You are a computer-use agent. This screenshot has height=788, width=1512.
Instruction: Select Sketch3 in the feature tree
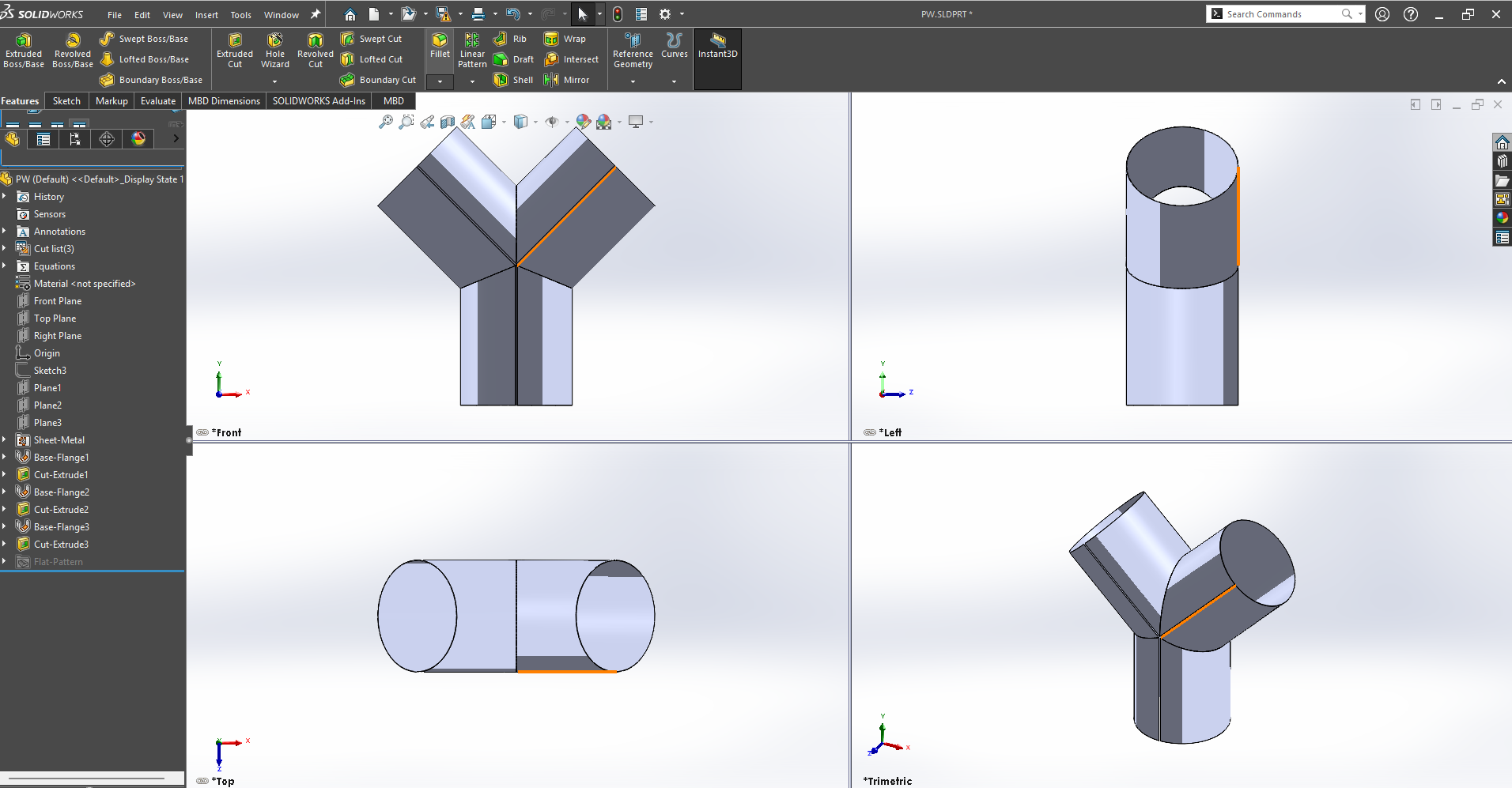click(50, 371)
